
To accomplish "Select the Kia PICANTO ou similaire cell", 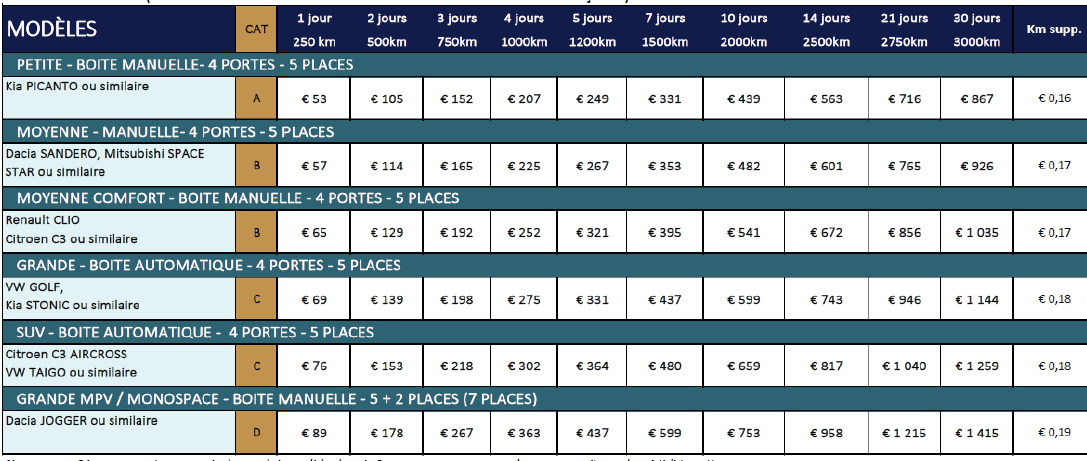I will point(119,98).
